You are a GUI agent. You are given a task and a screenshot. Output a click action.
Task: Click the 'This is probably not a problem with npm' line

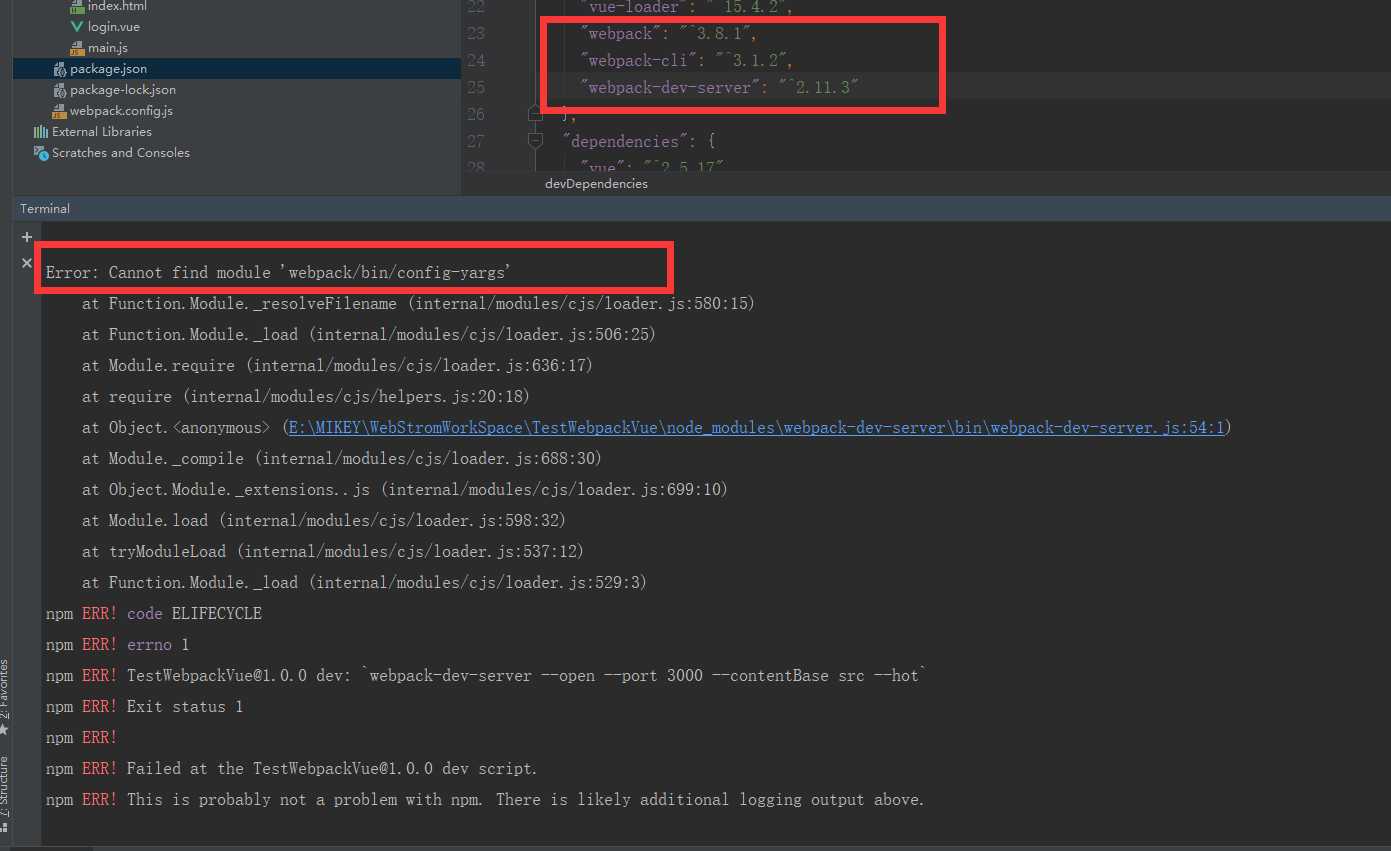point(485,800)
